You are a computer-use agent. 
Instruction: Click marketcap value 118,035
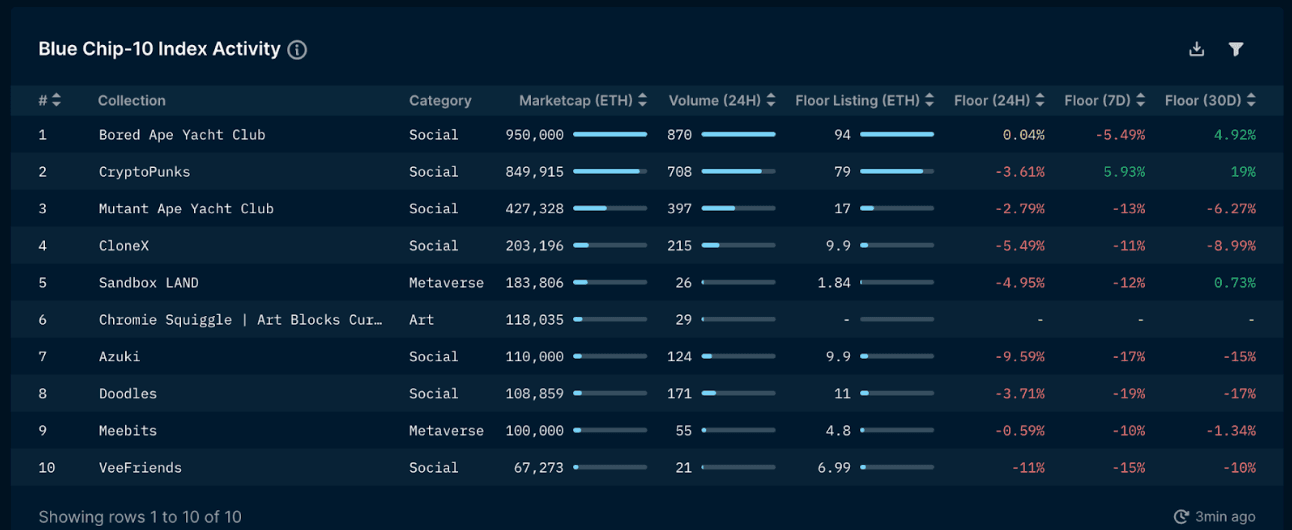point(535,320)
